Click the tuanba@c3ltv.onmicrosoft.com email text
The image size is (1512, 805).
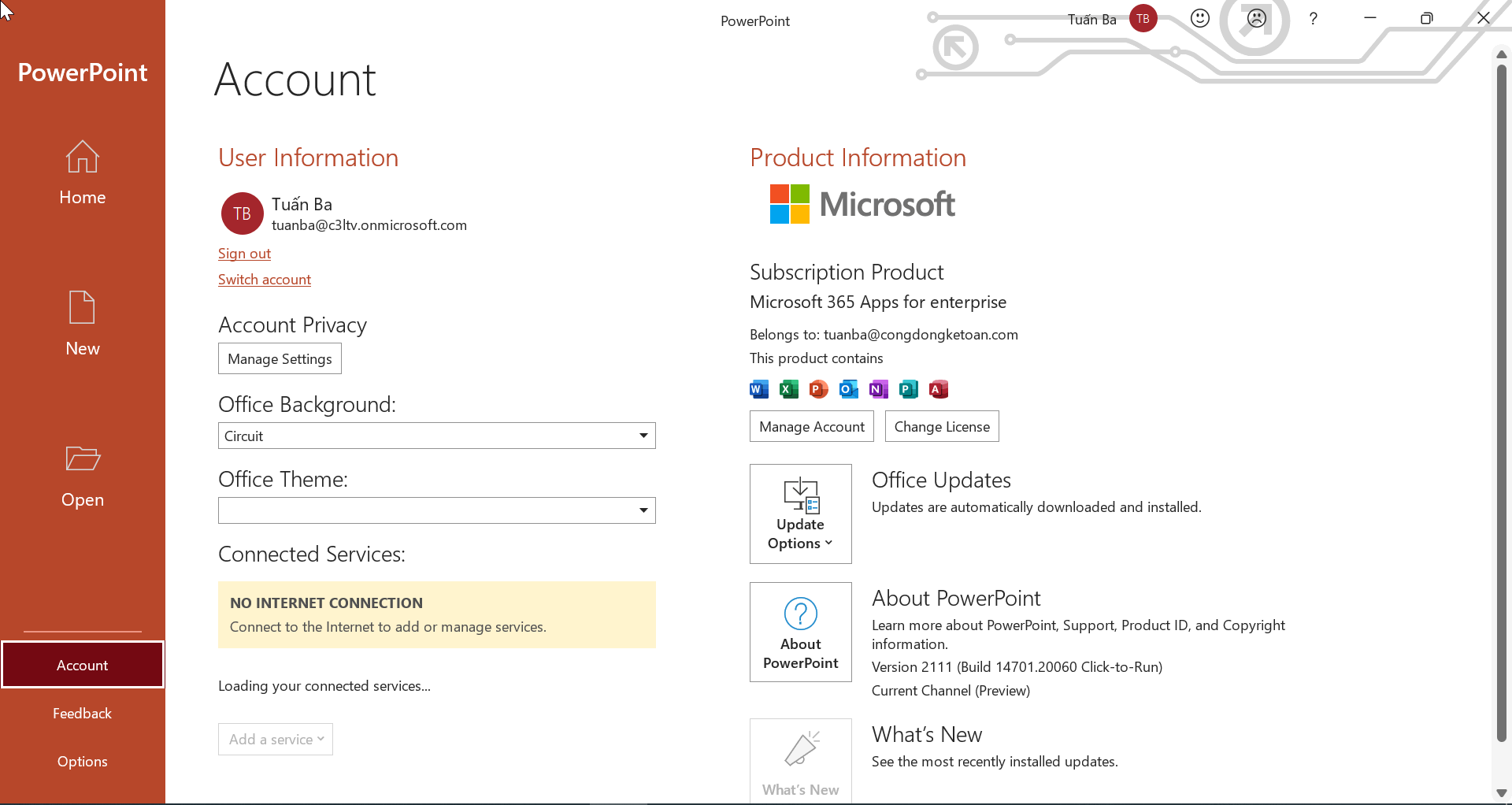tap(369, 225)
